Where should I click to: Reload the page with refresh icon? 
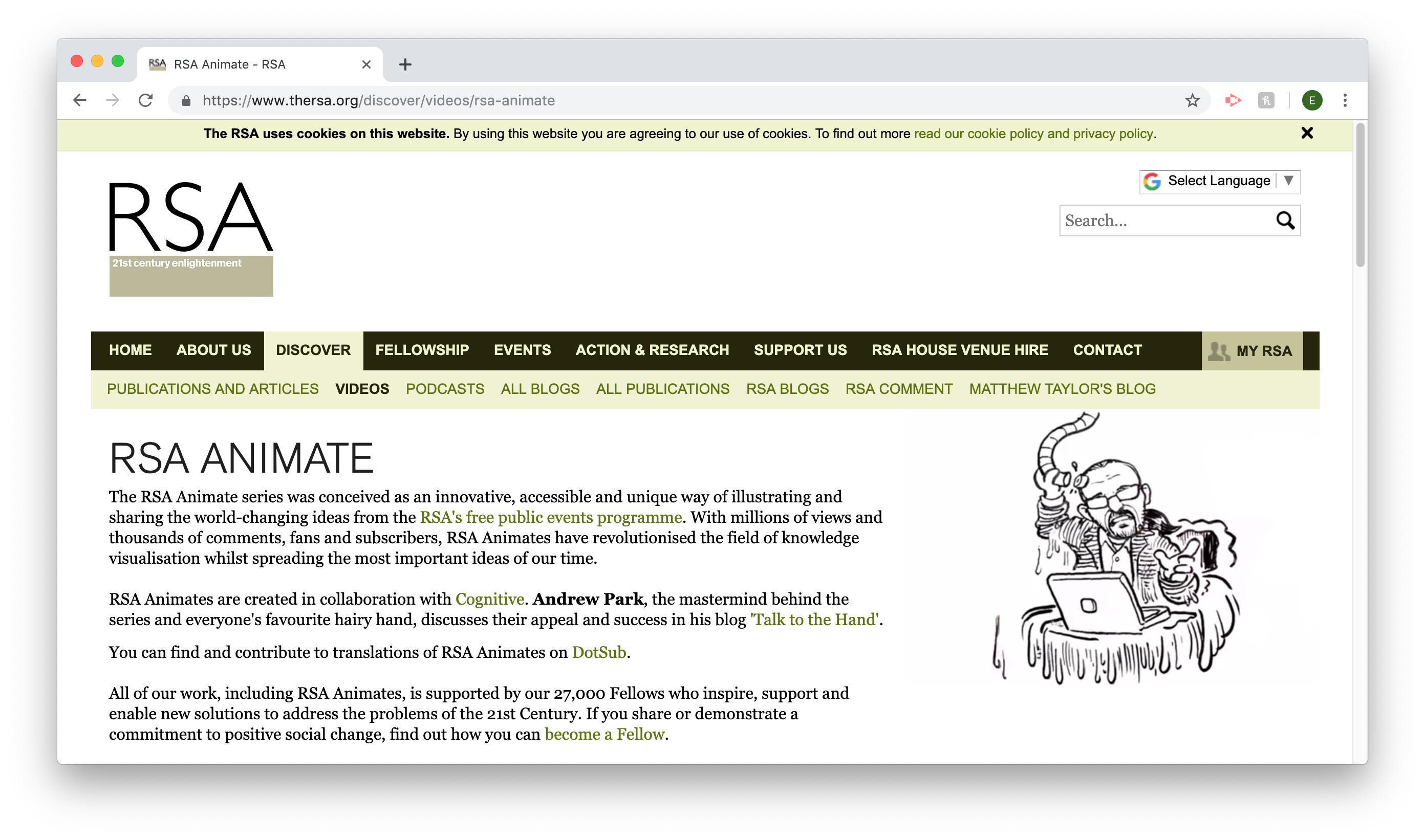pyautogui.click(x=145, y=100)
